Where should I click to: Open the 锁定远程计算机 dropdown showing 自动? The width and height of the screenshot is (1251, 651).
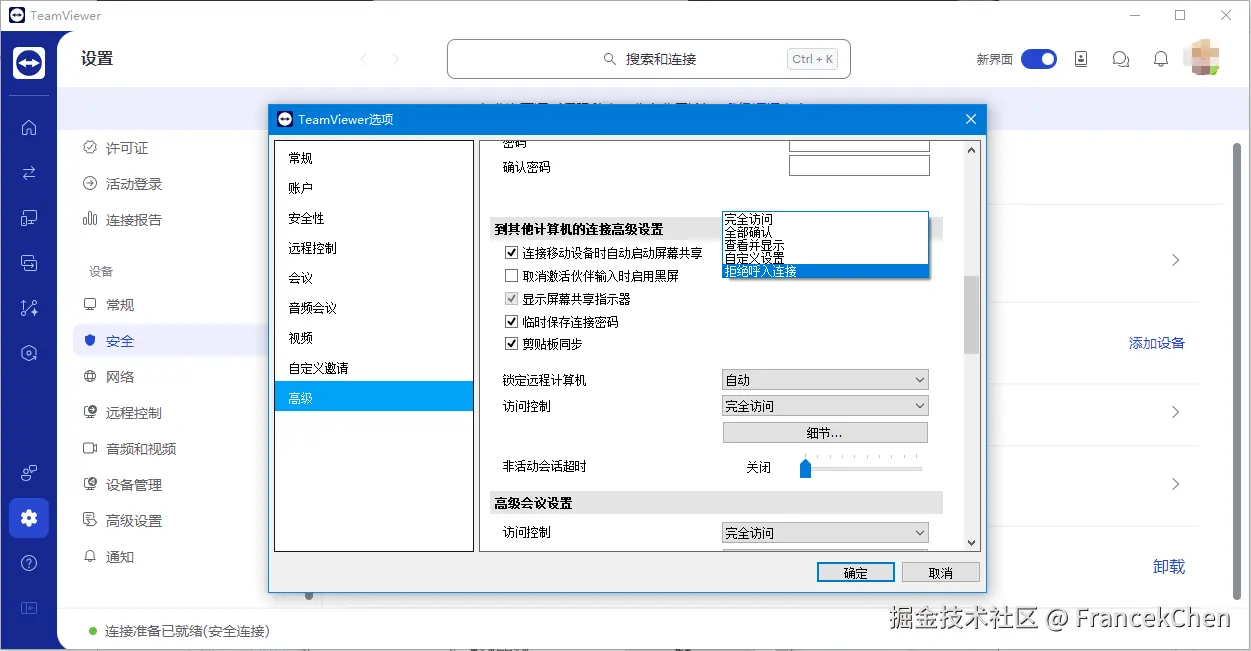pyautogui.click(x=825, y=380)
